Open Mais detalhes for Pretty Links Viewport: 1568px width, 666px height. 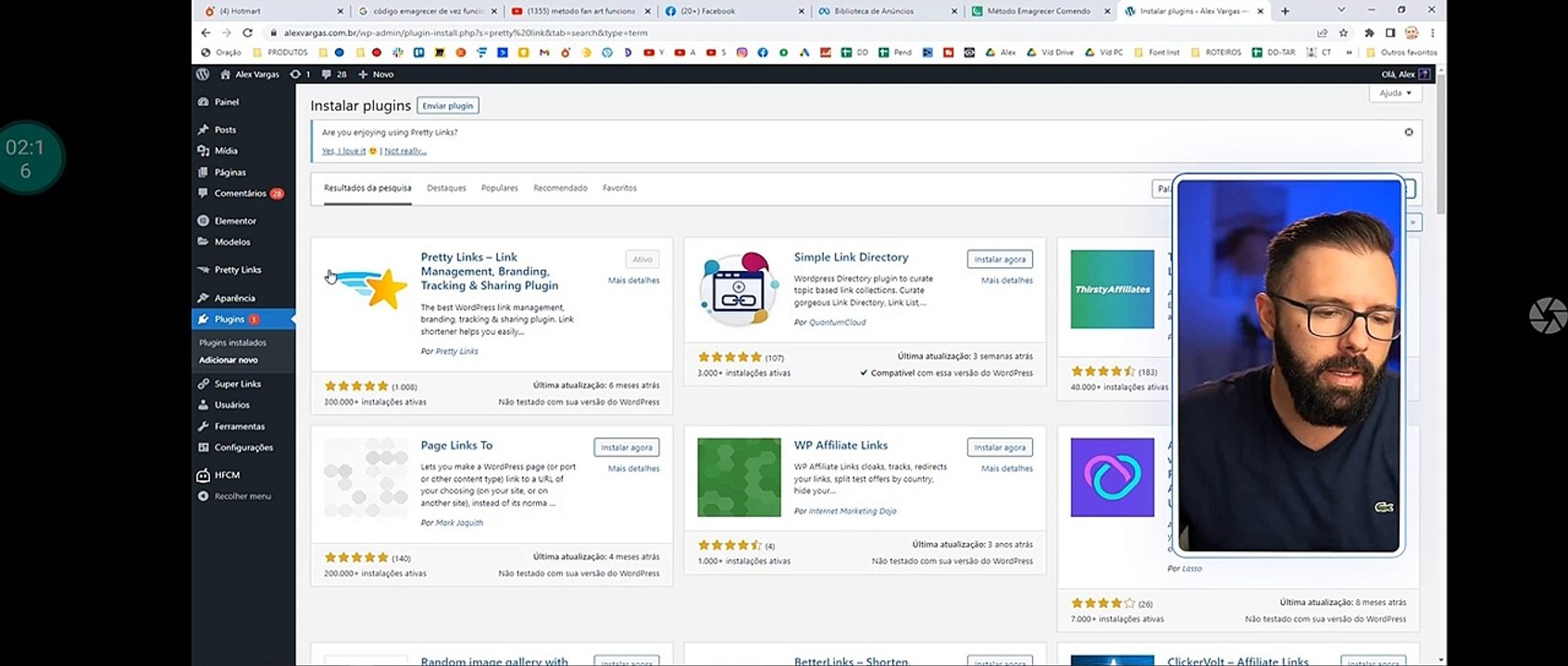tap(633, 280)
